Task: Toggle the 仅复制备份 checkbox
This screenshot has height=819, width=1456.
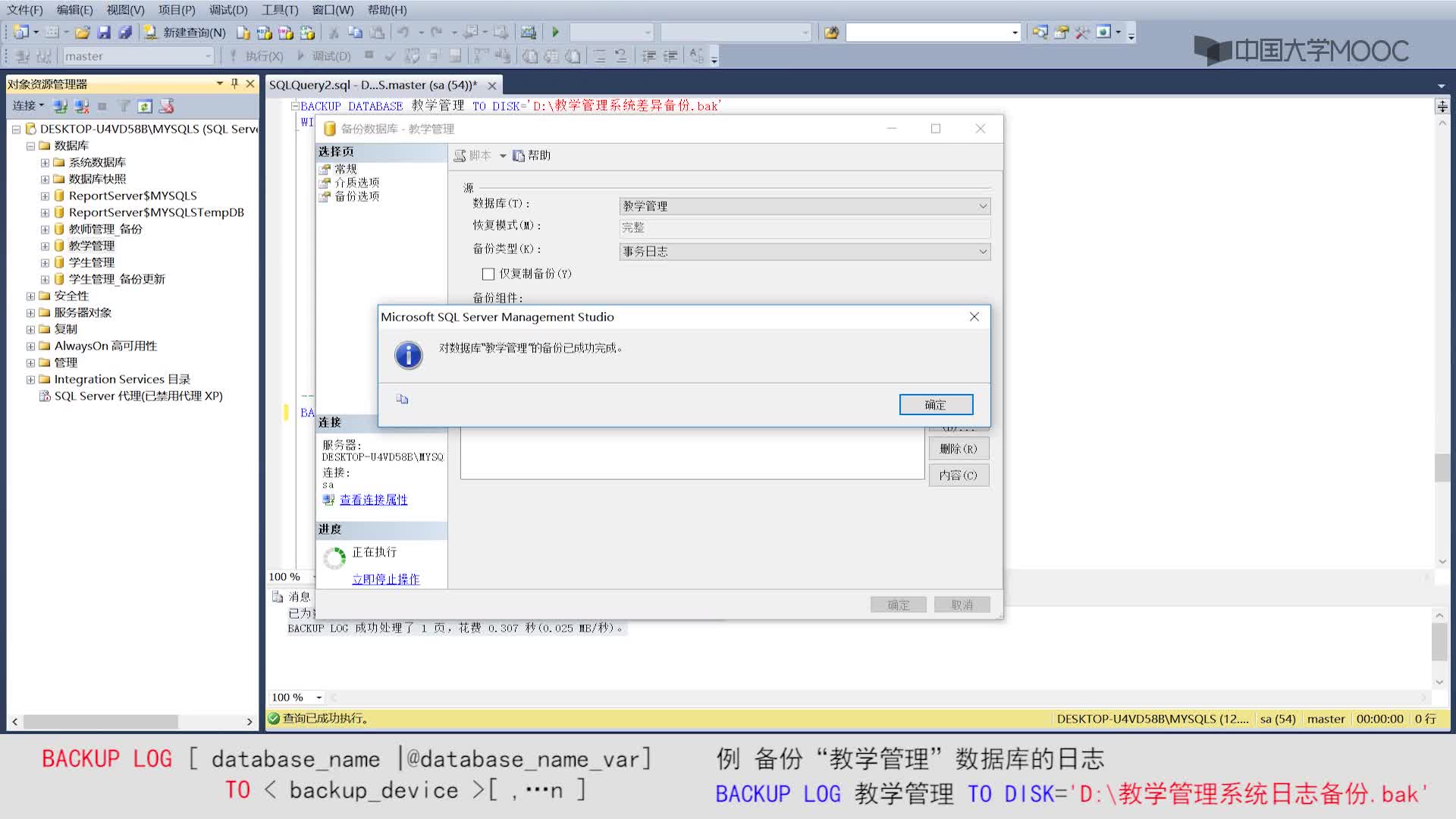Action: click(x=488, y=274)
